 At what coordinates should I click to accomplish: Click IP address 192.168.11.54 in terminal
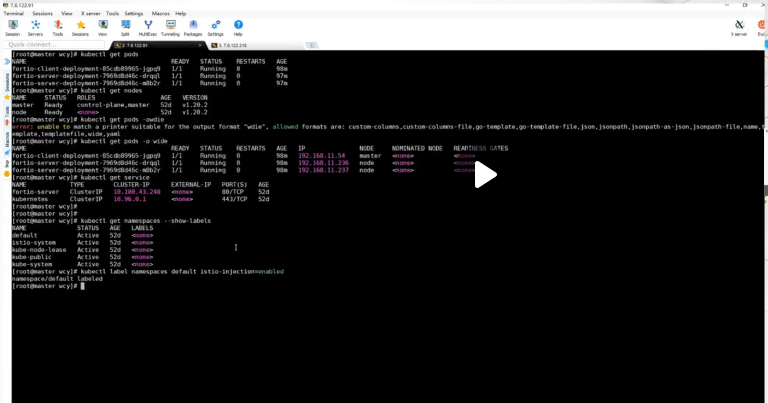pos(321,156)
